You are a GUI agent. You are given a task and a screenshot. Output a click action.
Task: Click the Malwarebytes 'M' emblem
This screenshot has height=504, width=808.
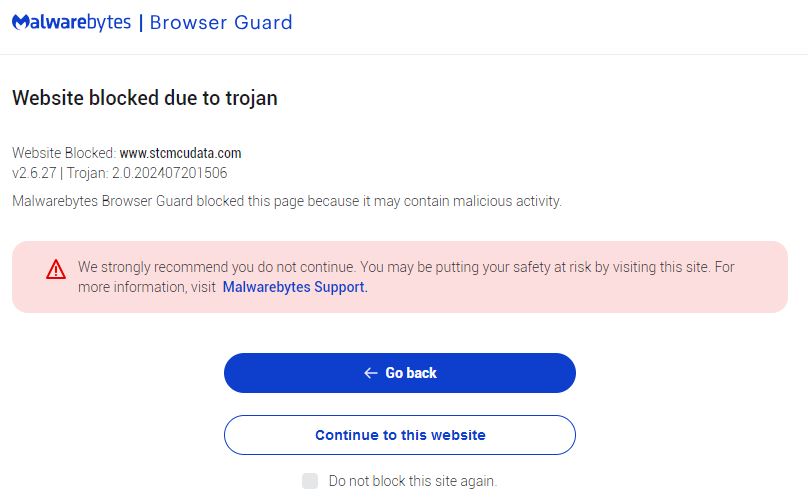pyautogui.click(x=21, y=22)
